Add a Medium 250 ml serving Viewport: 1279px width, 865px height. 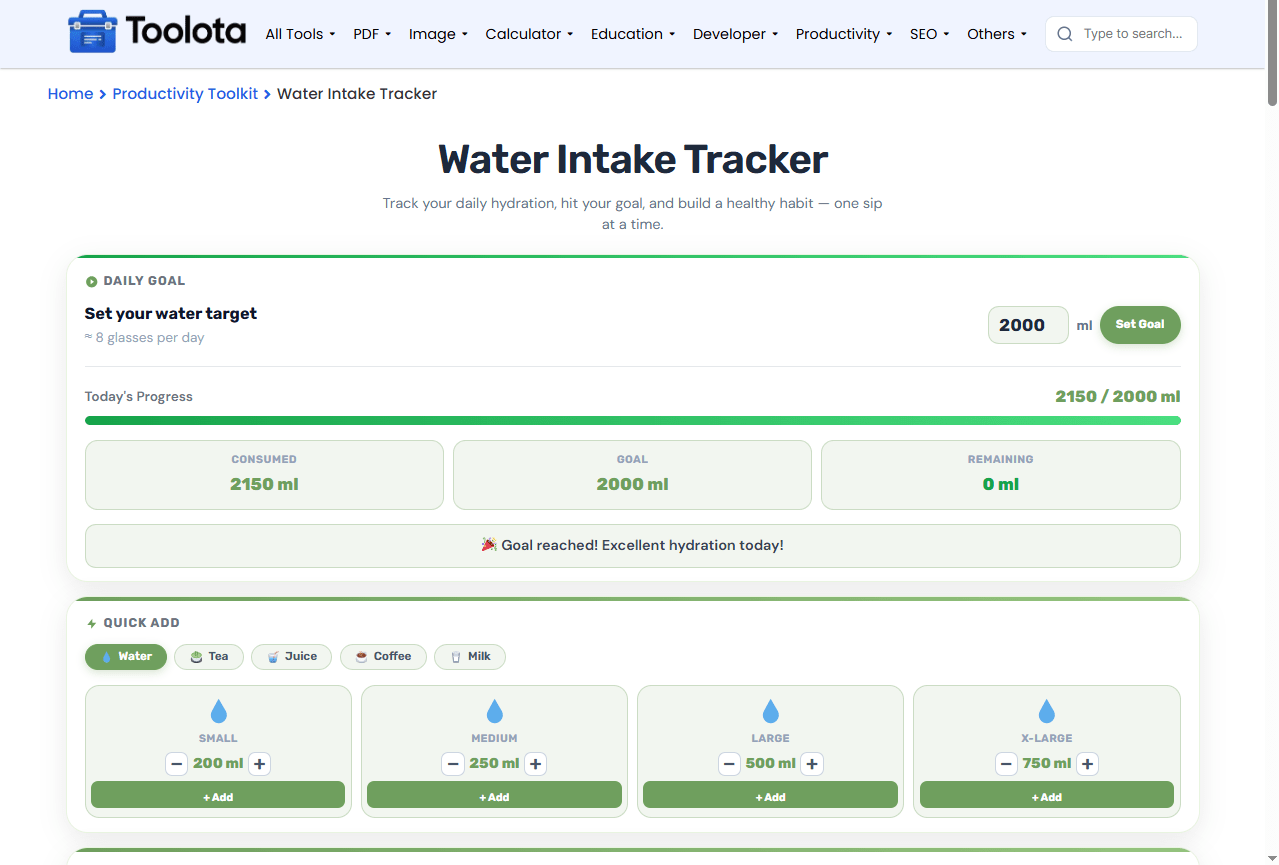(x=494, y=795)
